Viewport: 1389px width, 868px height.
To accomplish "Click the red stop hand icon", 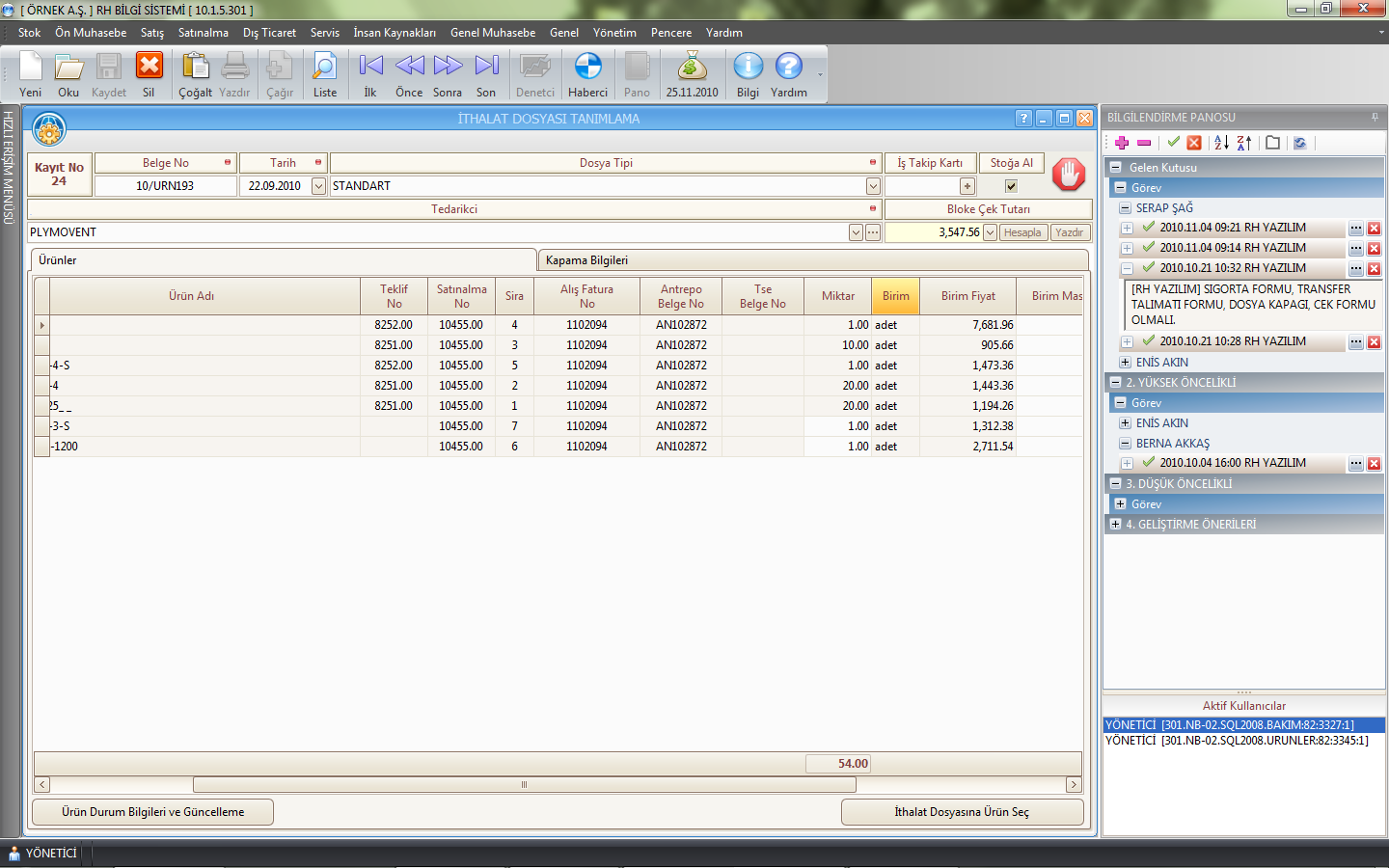I will tap(1069, 175).
